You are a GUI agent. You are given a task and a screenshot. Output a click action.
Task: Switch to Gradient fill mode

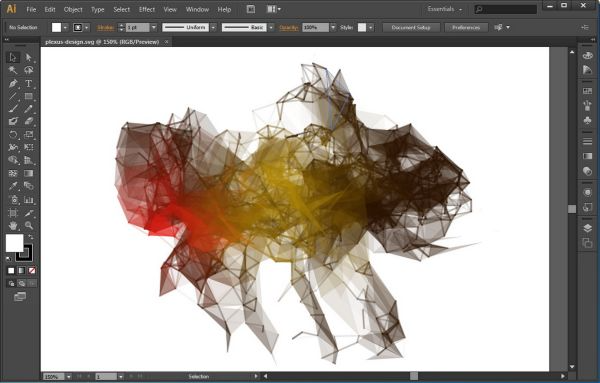coord(21,271)
